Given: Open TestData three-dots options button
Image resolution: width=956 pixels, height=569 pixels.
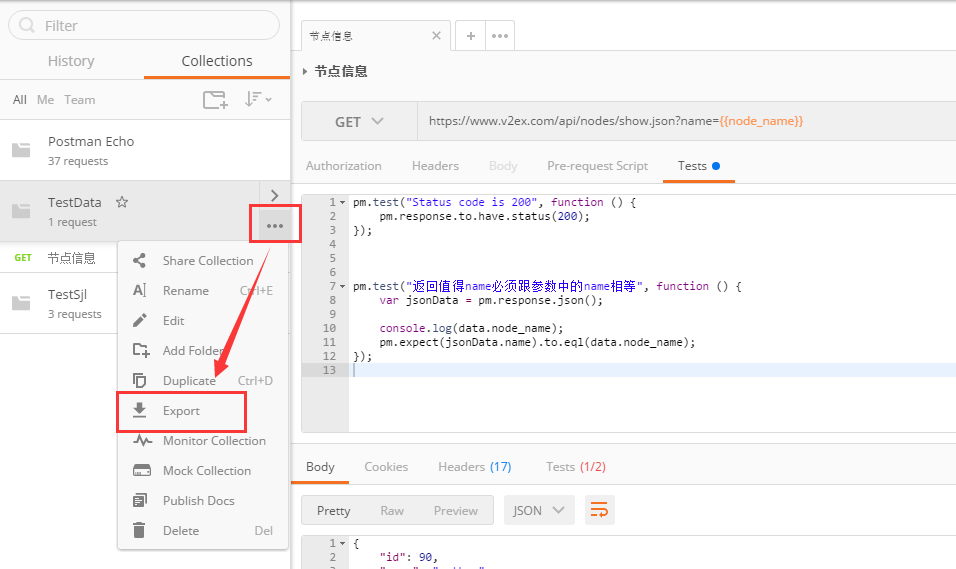Looking at the screenshot, I should (x=275, y=226).
